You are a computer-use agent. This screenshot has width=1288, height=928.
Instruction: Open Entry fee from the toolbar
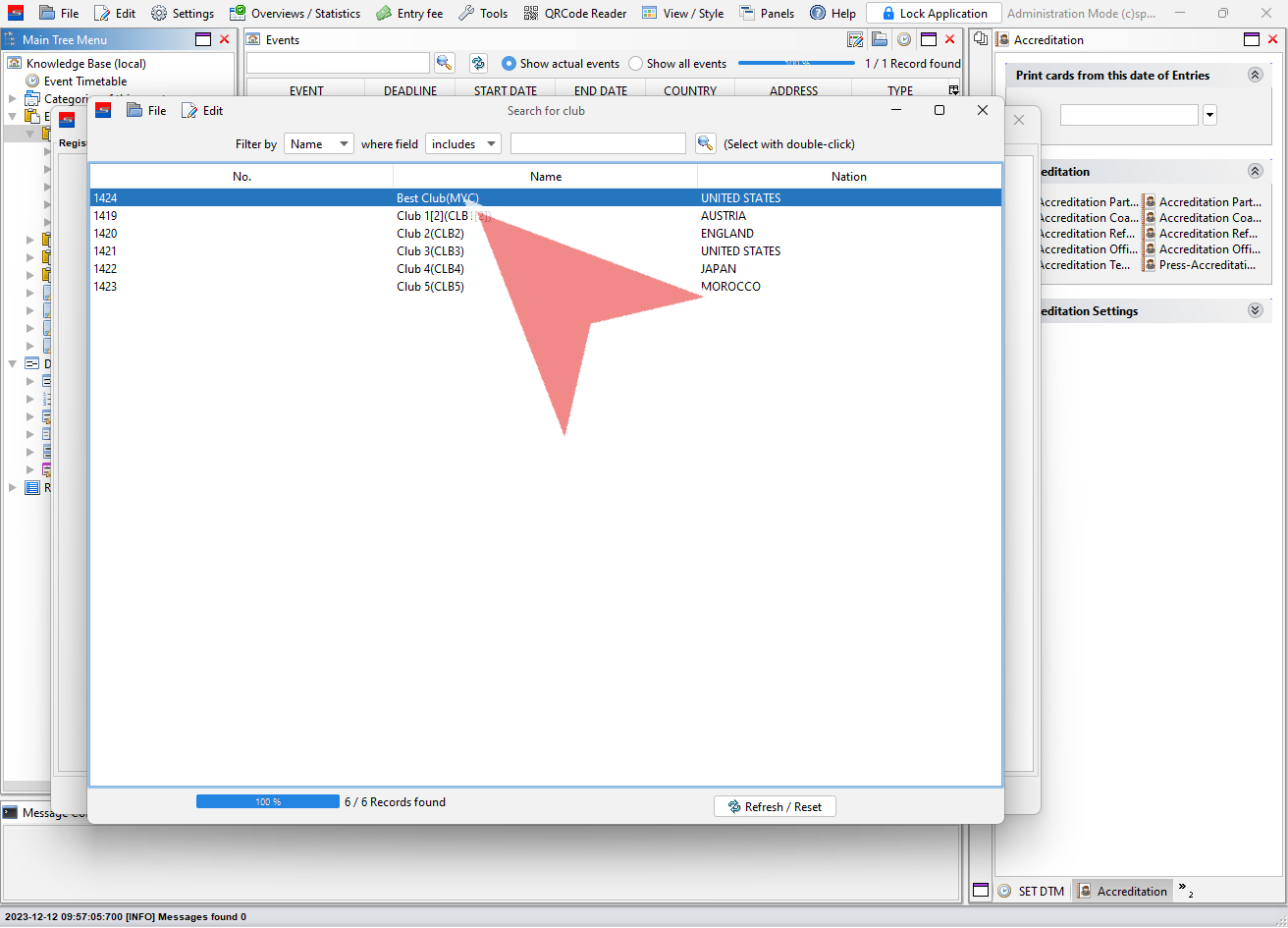pyautogui.click(x=409, y=14)
